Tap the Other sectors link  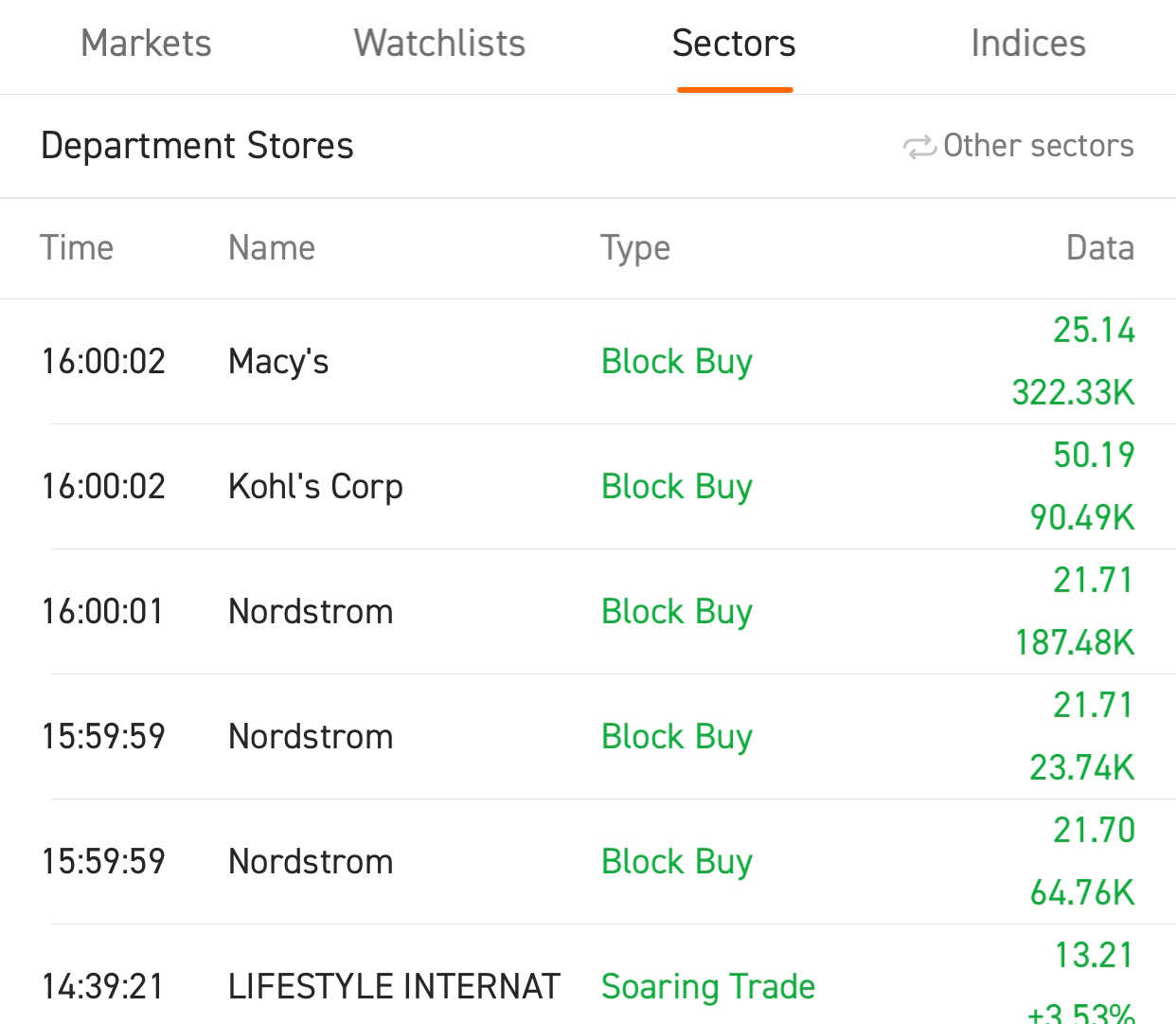[x=1038, y=146]
